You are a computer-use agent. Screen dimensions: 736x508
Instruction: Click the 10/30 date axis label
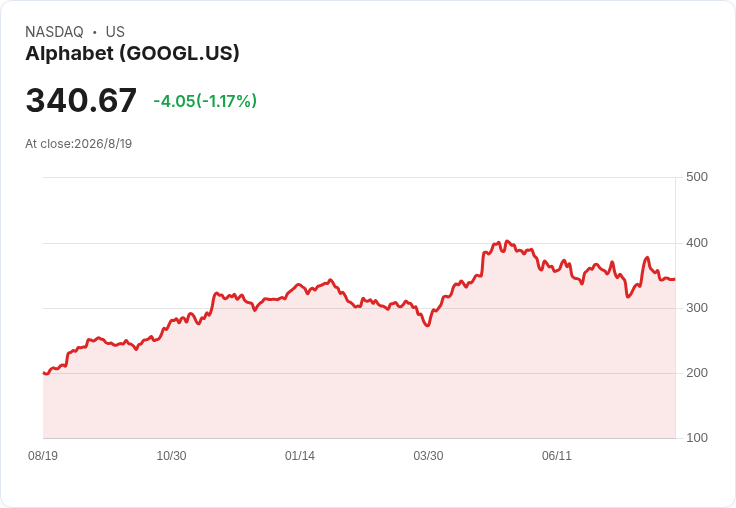pos(171,456)
